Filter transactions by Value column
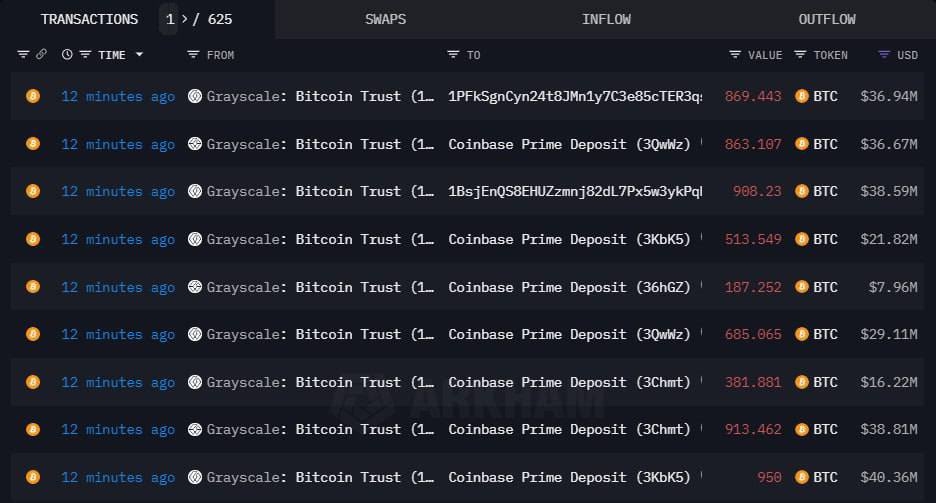The height and width of the screenshot is (503, 936). pyautogui.click(x=735, y=55)
